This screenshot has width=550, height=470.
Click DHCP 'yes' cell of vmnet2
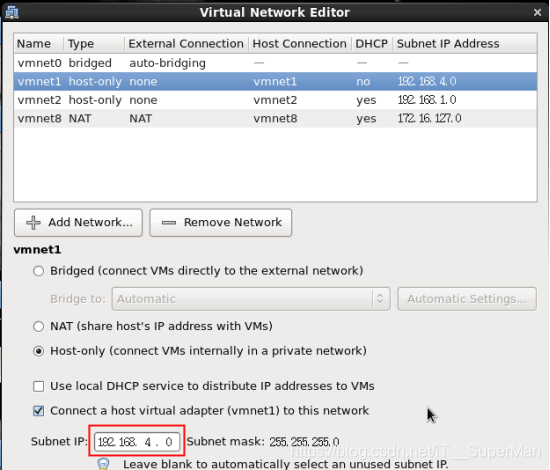[x=366, y=101]
